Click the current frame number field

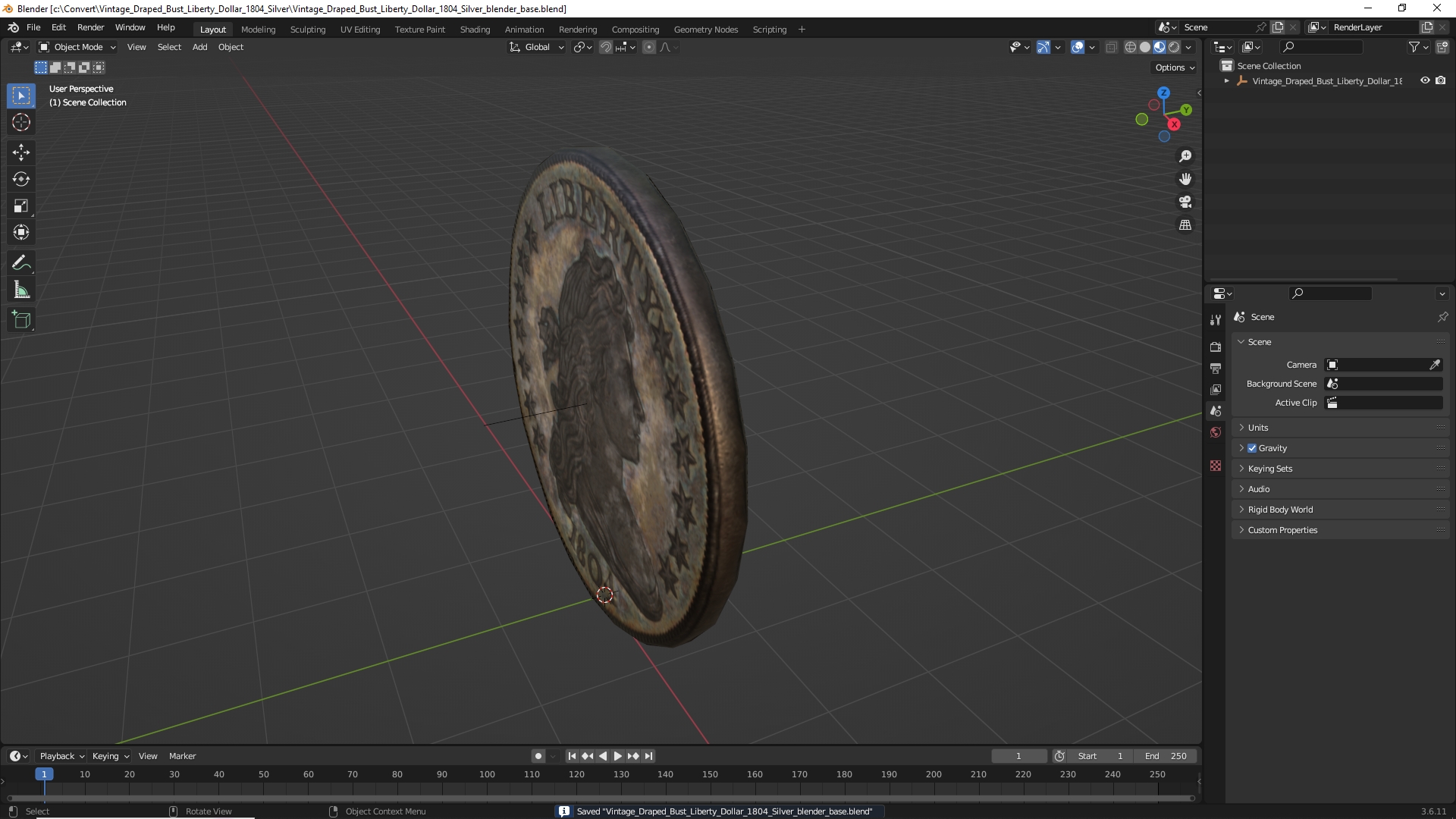[1018, 756]
